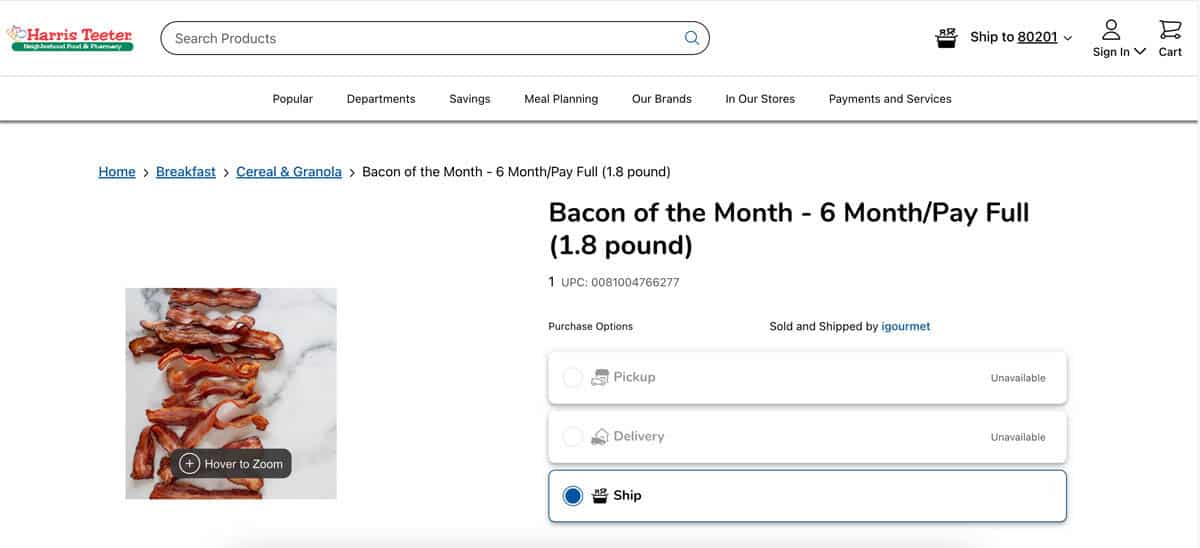Click the Pickup store icon
This screenshot has width=1200, height=548.
pyautogui.click(x=600, y=377)
